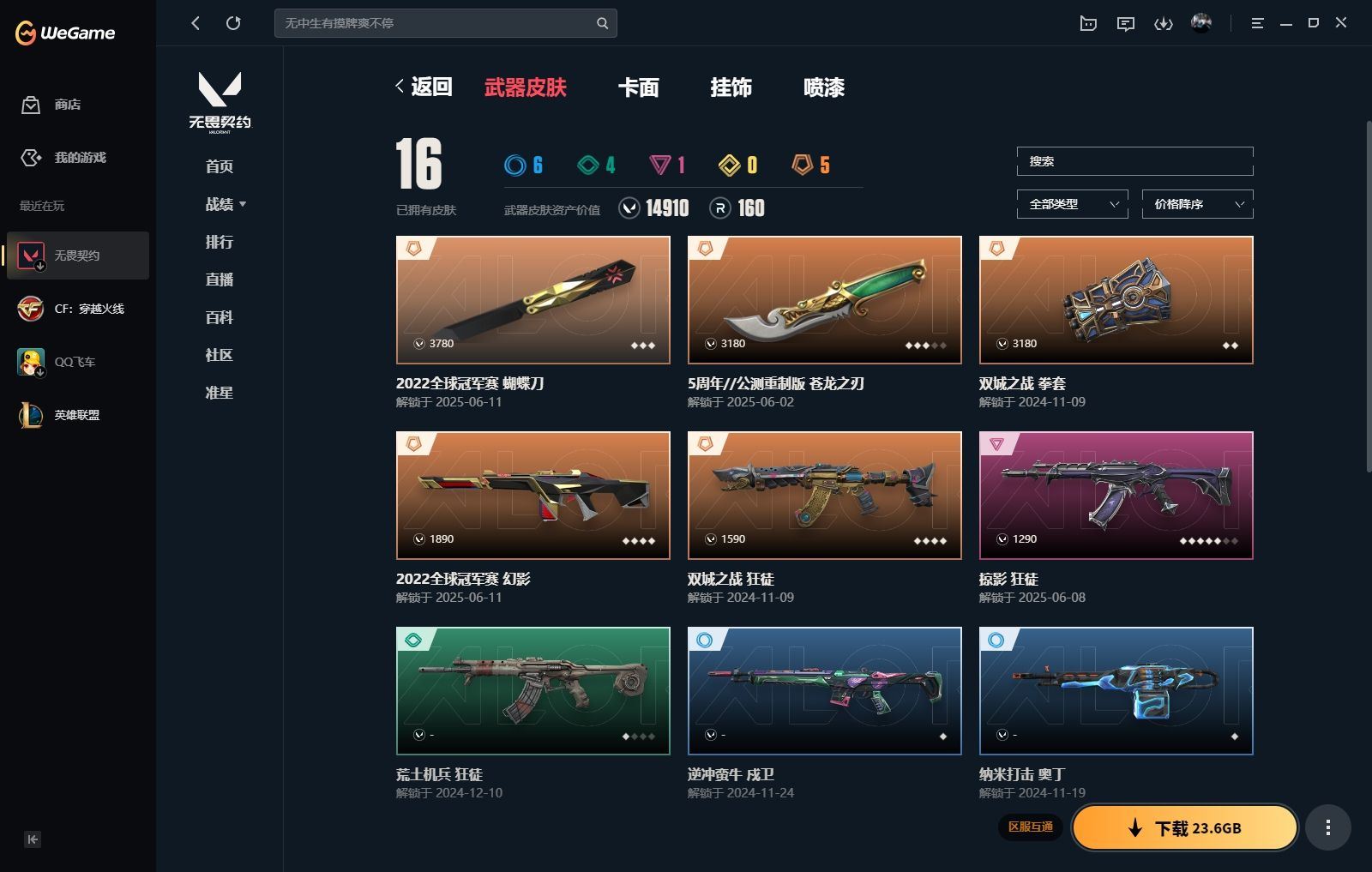Open the 价格降序 sort dropdown
Image resolution: width=1372 pixels, height=872 pixels.
click(x=1198, y=204)
